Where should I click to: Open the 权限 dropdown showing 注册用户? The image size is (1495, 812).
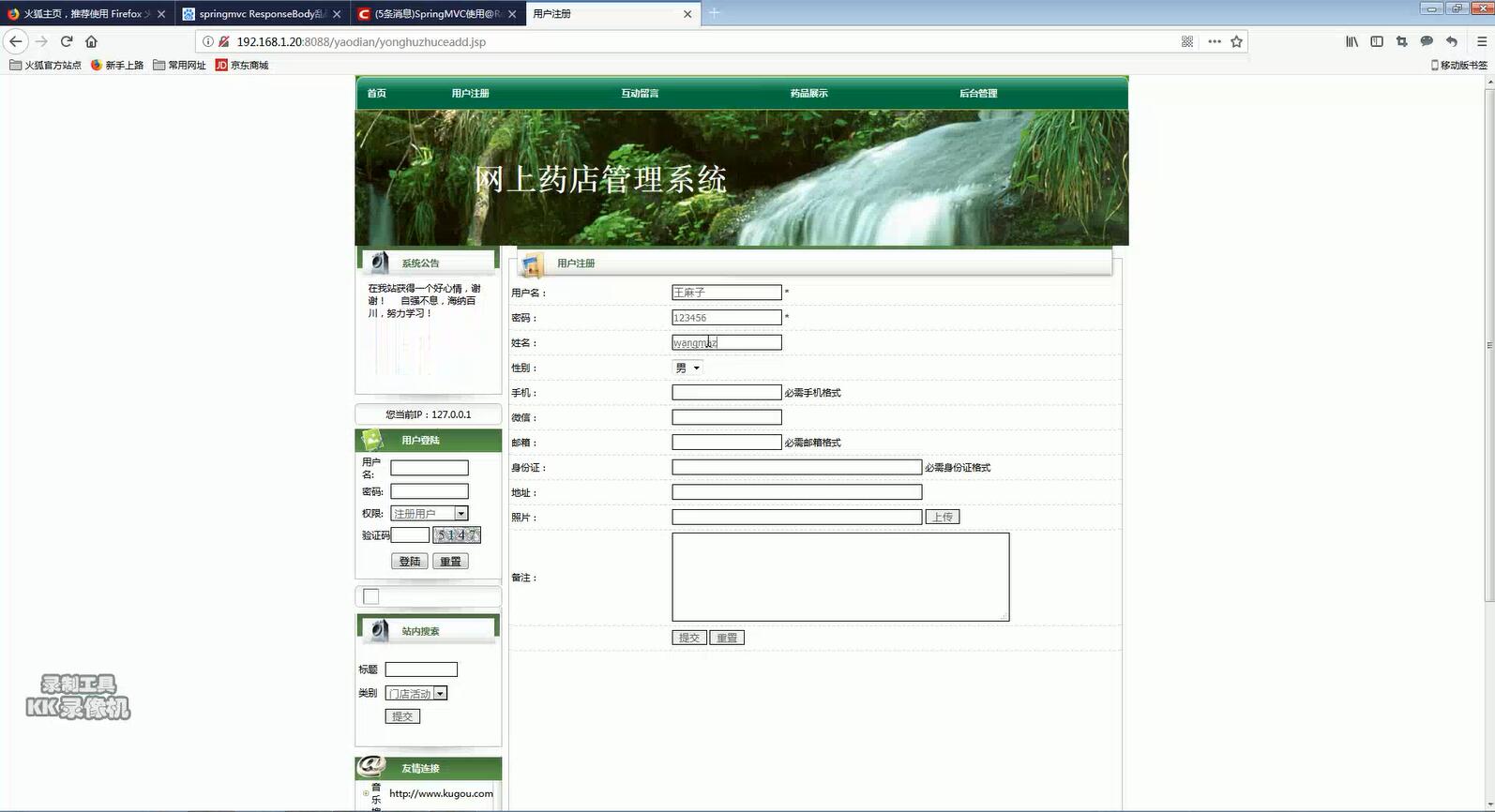[429, 513]
